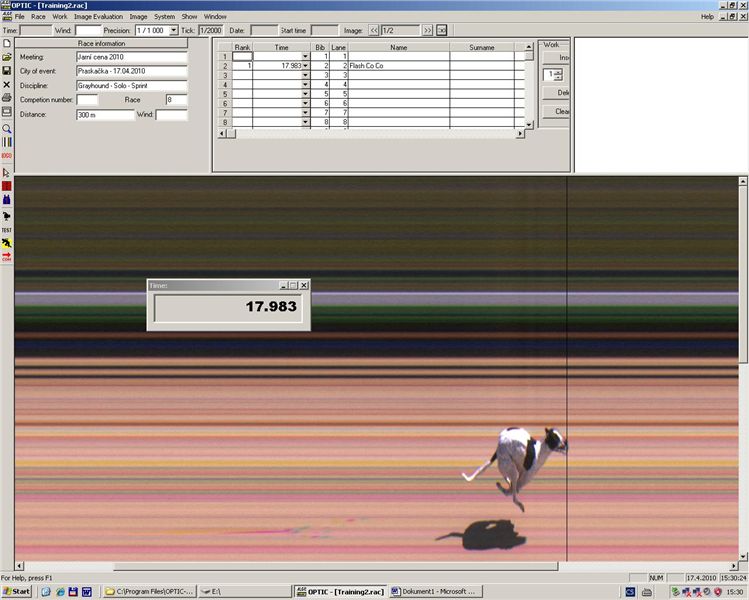The image size is (749, 600).
Task: Click the Del button in Work panel
Action: click(x=556, y=93)
